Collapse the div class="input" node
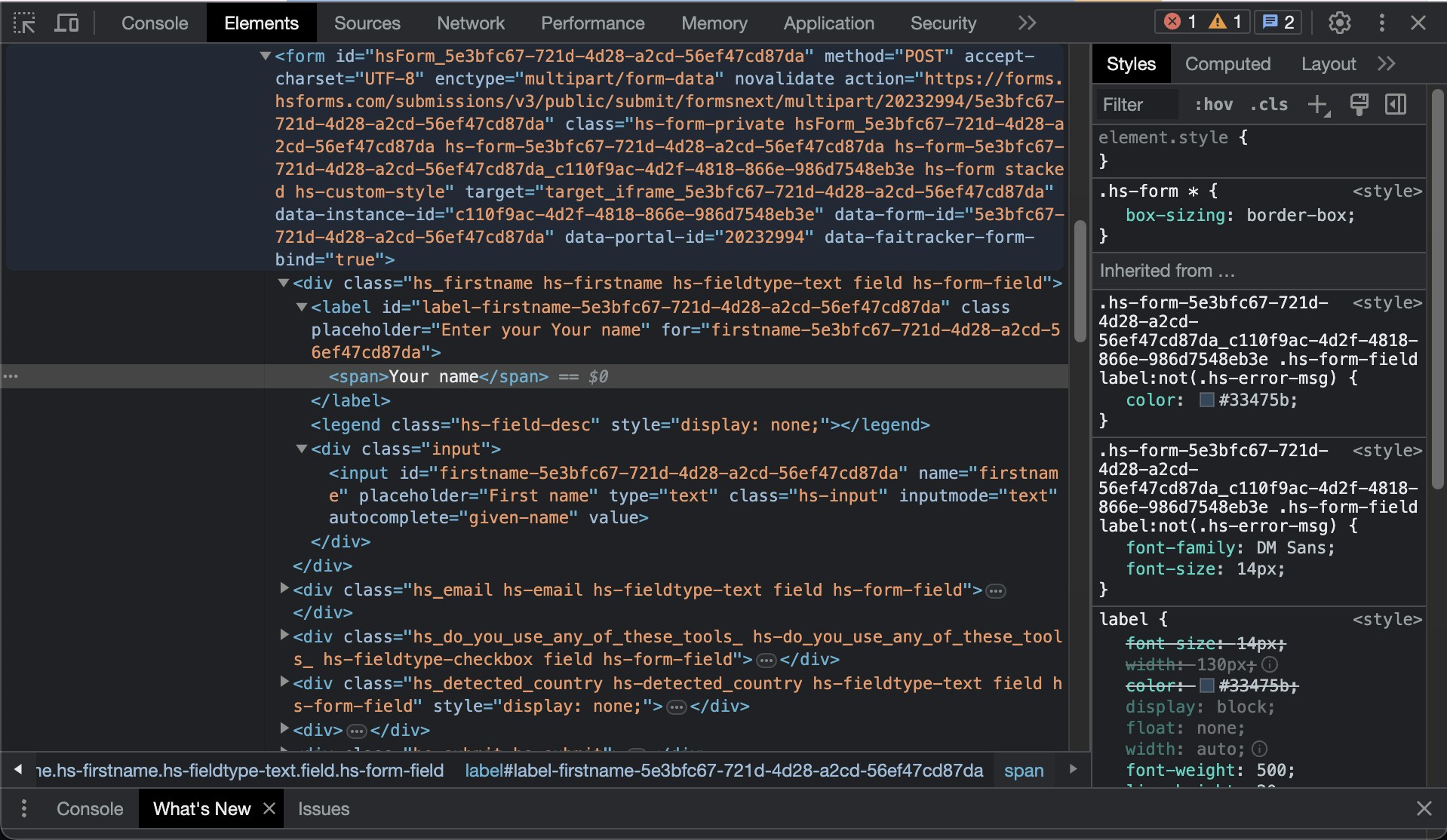Viewport: 1447px width, 840px height. (302, 449)
